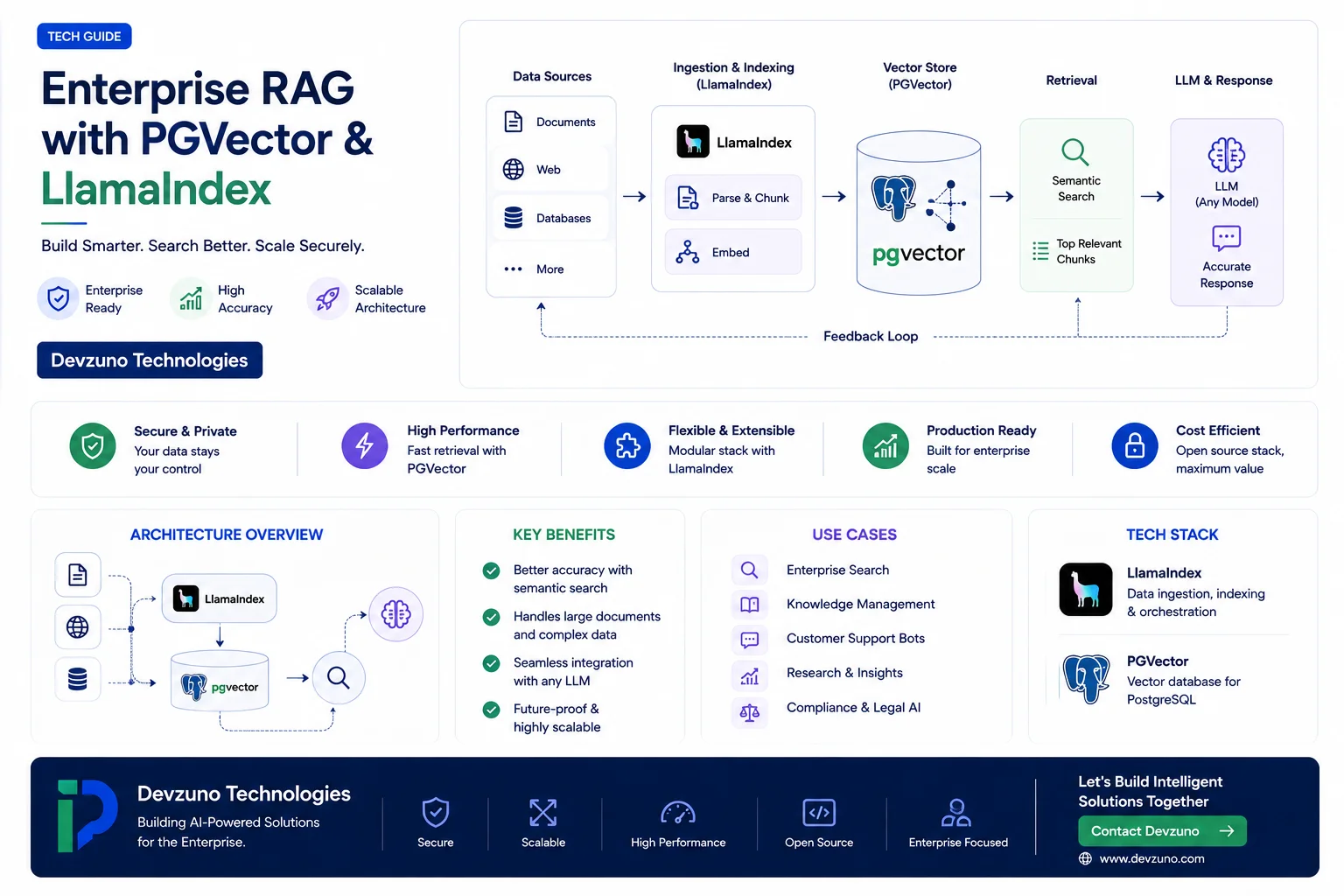Click the Embed nodes icon
This screenshot has width=1344, height=896.
pos(688,252)
